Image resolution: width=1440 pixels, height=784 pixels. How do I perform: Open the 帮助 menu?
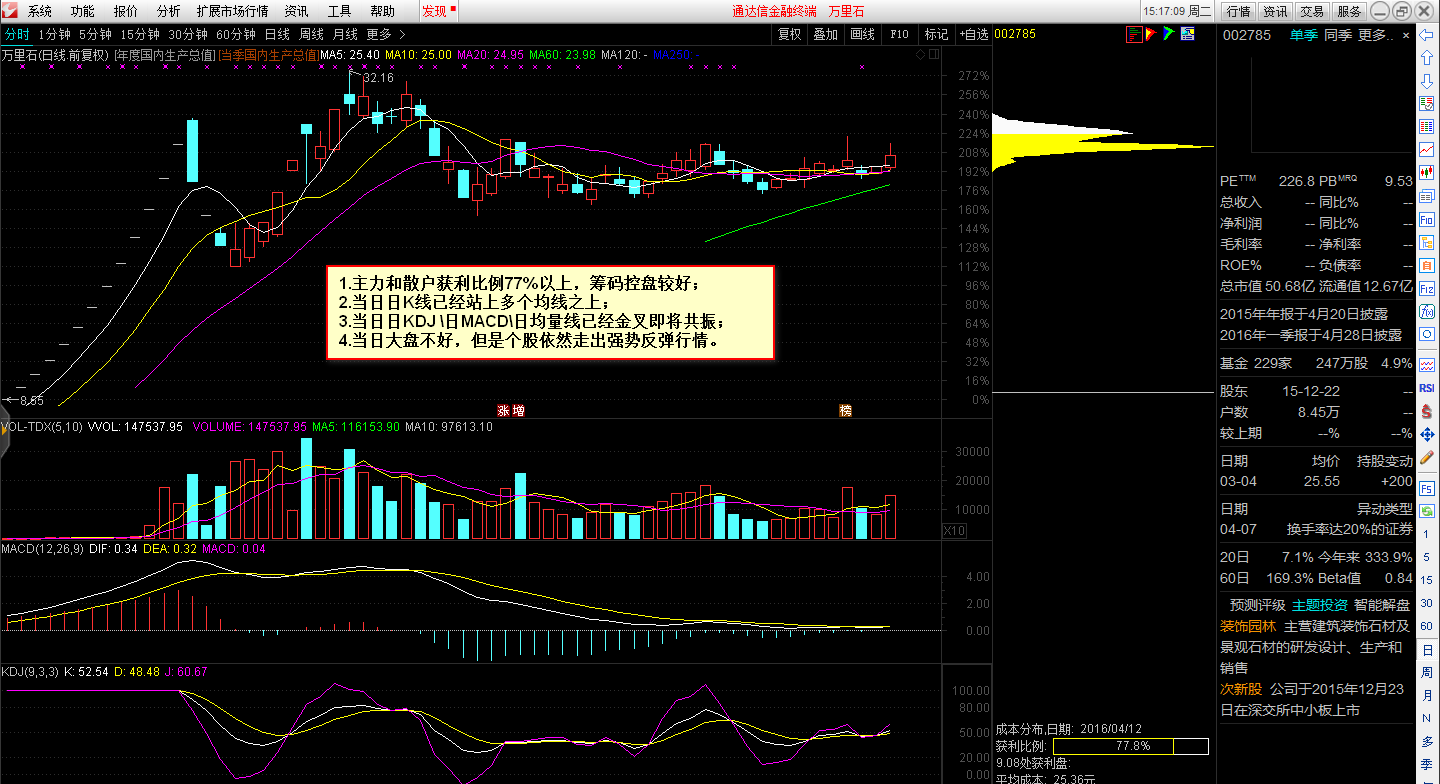pyautogui.click(x=382, y=11)
